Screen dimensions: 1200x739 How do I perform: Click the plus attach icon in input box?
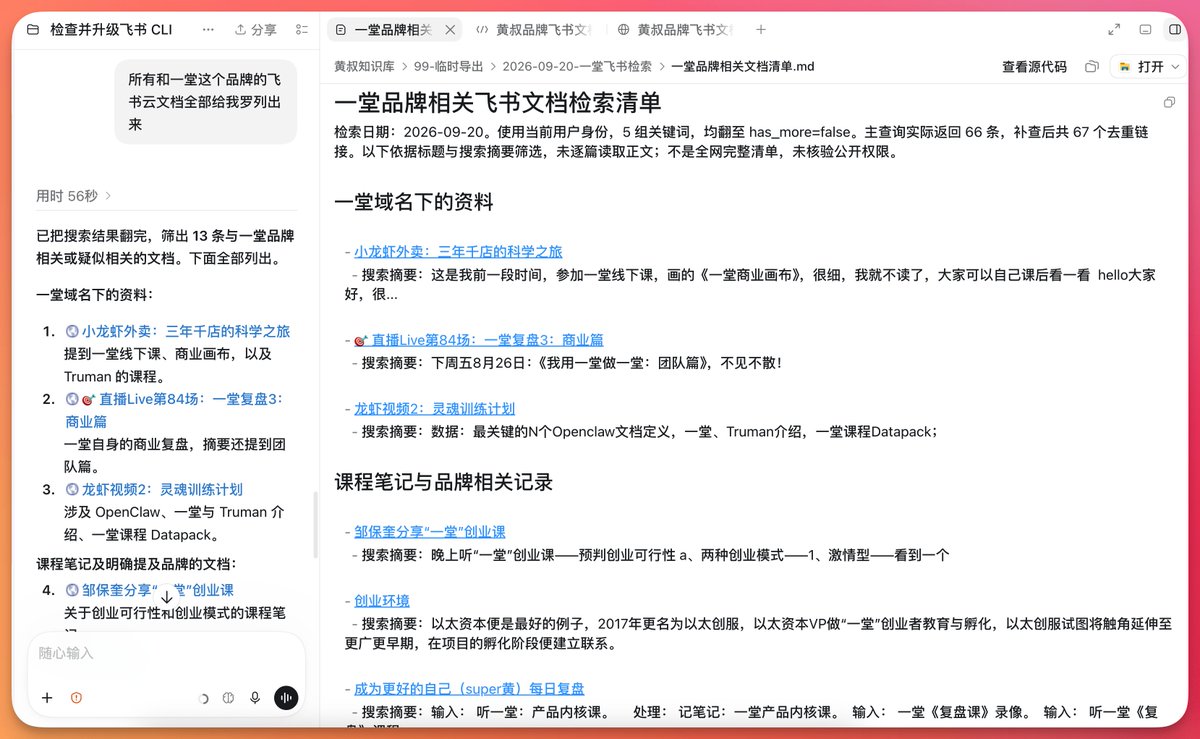pyautogui.click(x=46, y=698)
